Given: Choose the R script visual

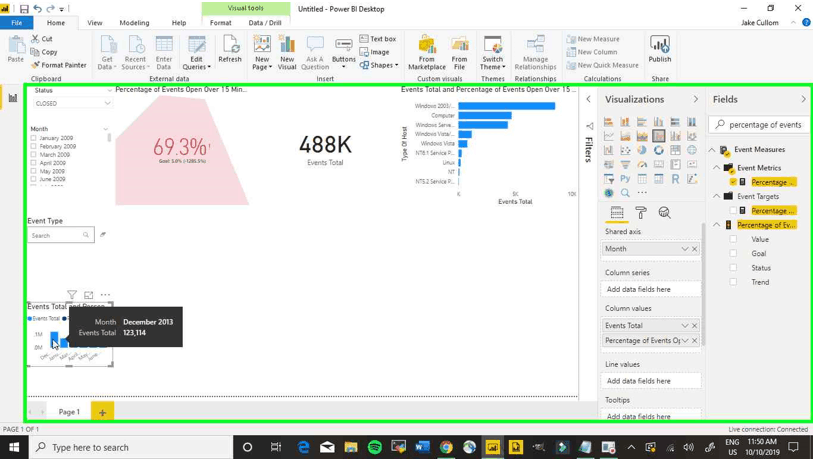Looking at the screenshot, I should 675,179.
